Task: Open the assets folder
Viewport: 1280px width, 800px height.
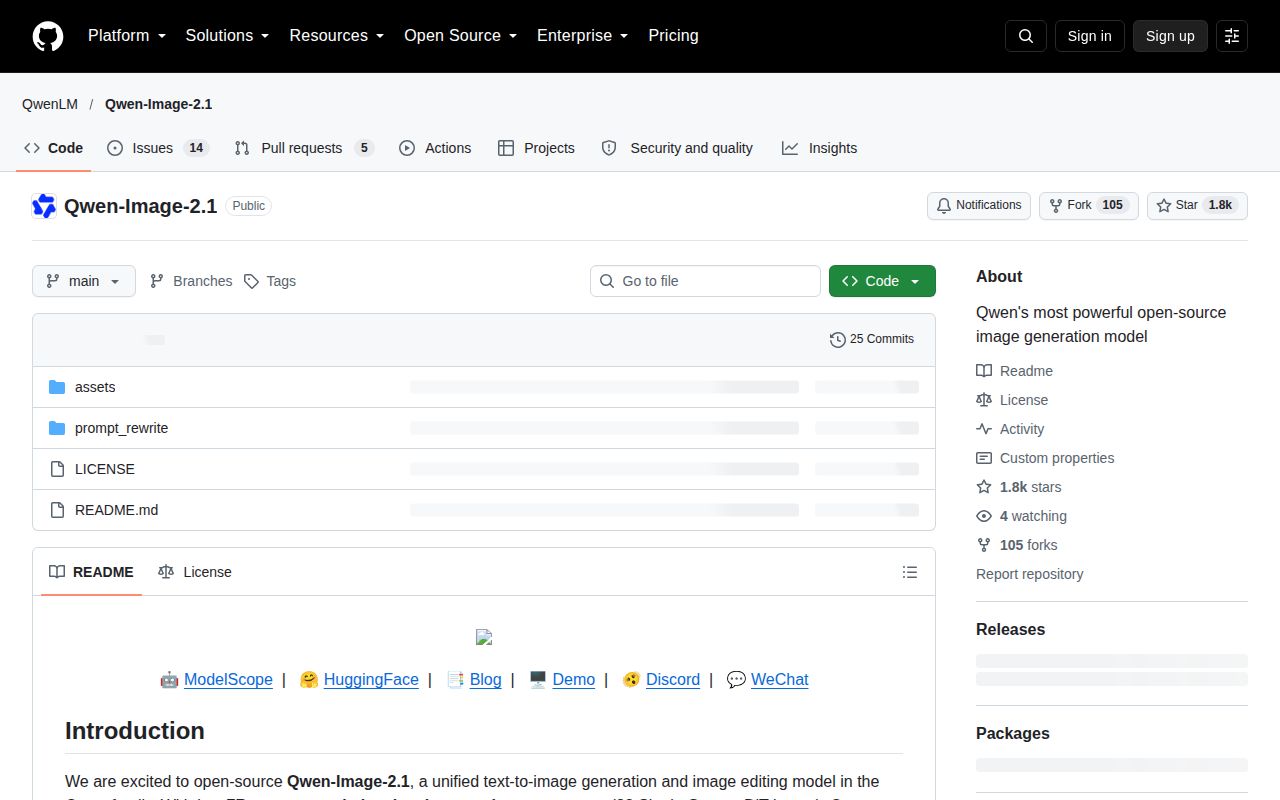Action: click(x=95, y=387)
